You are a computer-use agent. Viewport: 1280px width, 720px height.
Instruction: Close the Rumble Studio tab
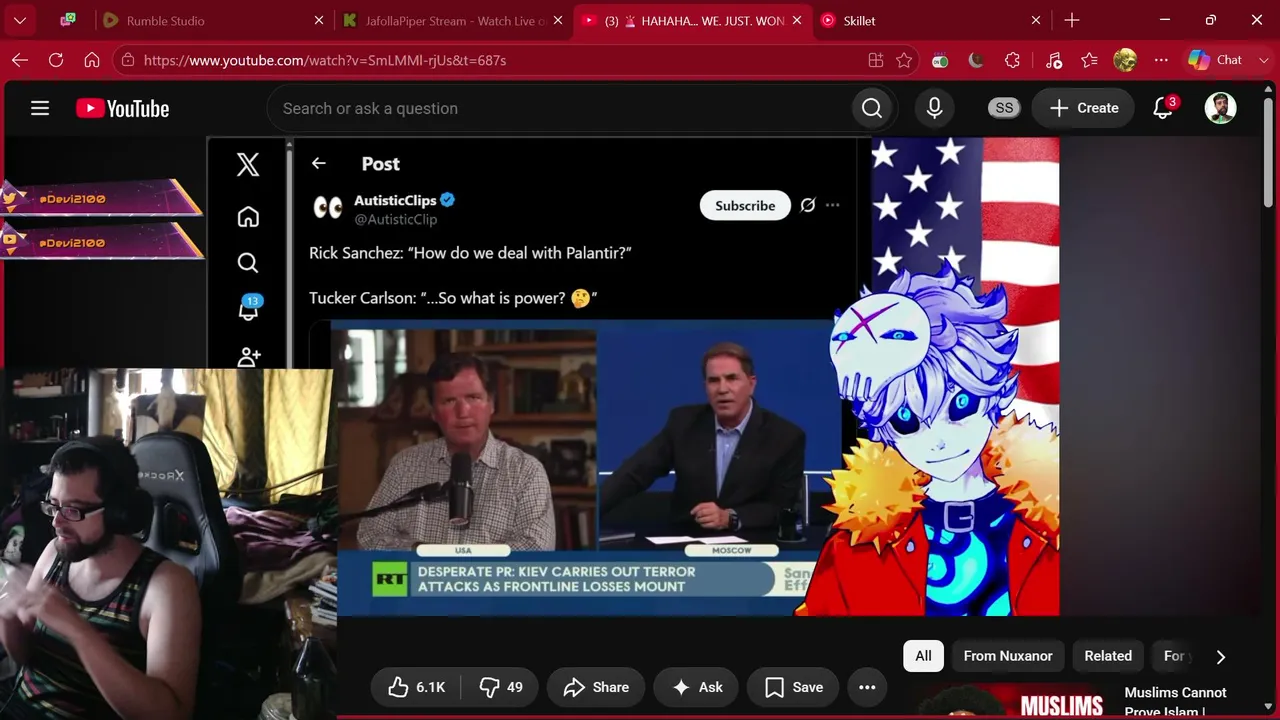tap(319, 20)
